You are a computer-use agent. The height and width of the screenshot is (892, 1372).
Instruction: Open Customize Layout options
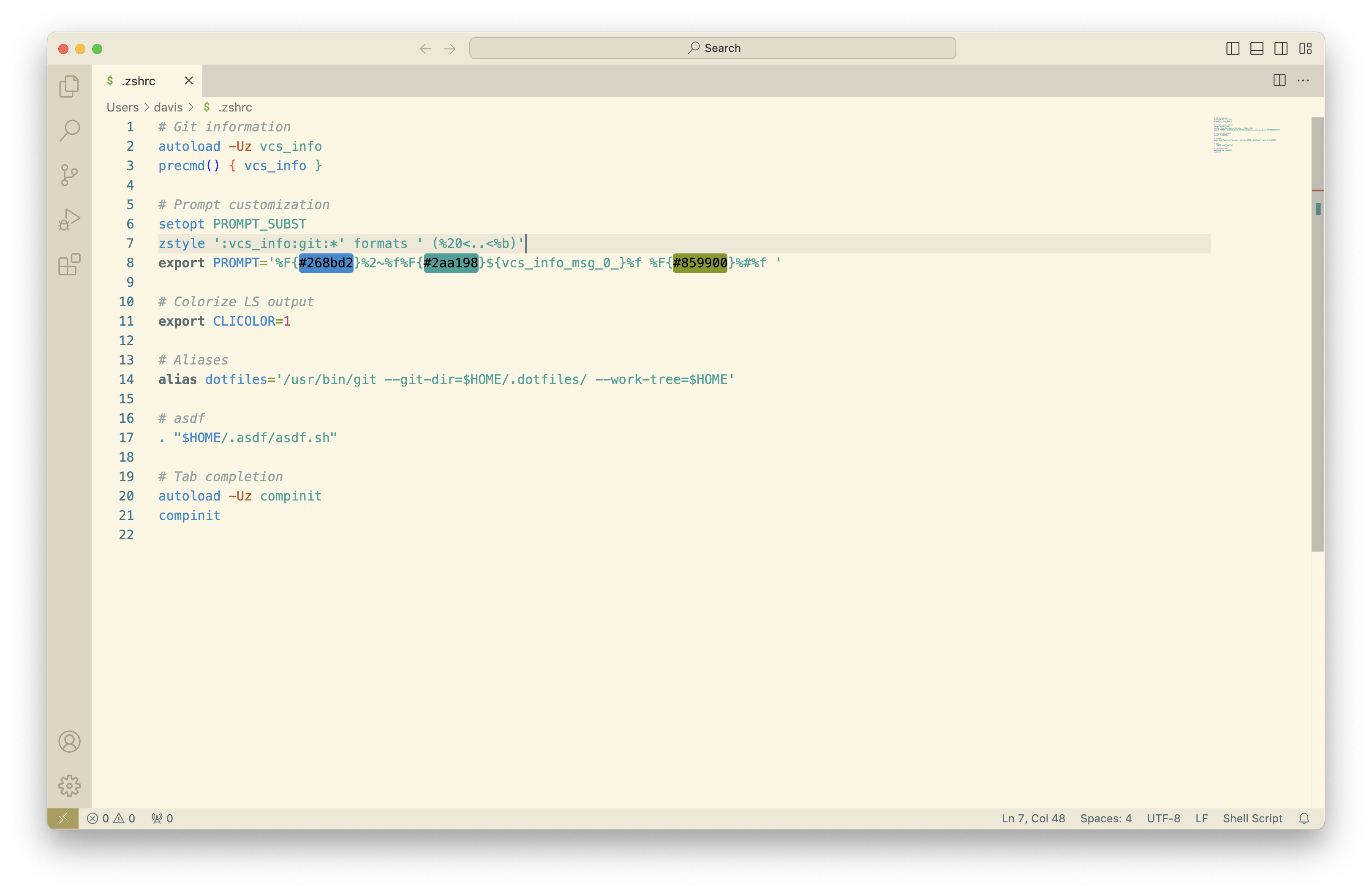pyautogui.click(x=1305, y=49)
